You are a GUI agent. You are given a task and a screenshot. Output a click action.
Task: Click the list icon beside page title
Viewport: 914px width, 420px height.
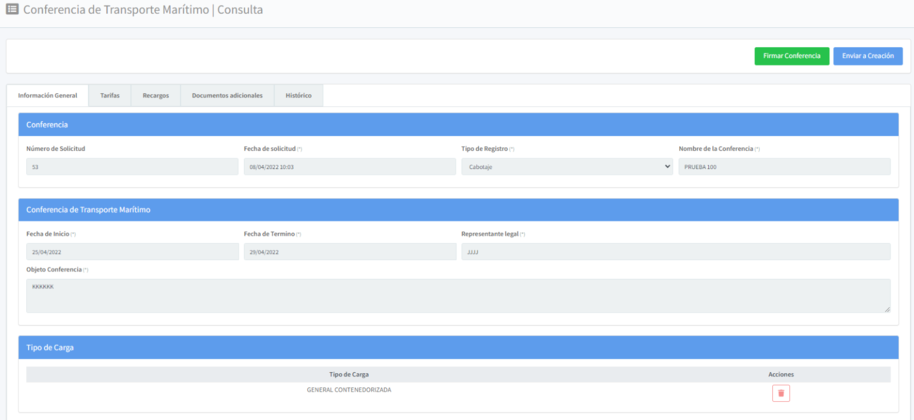tap(13, 10)
